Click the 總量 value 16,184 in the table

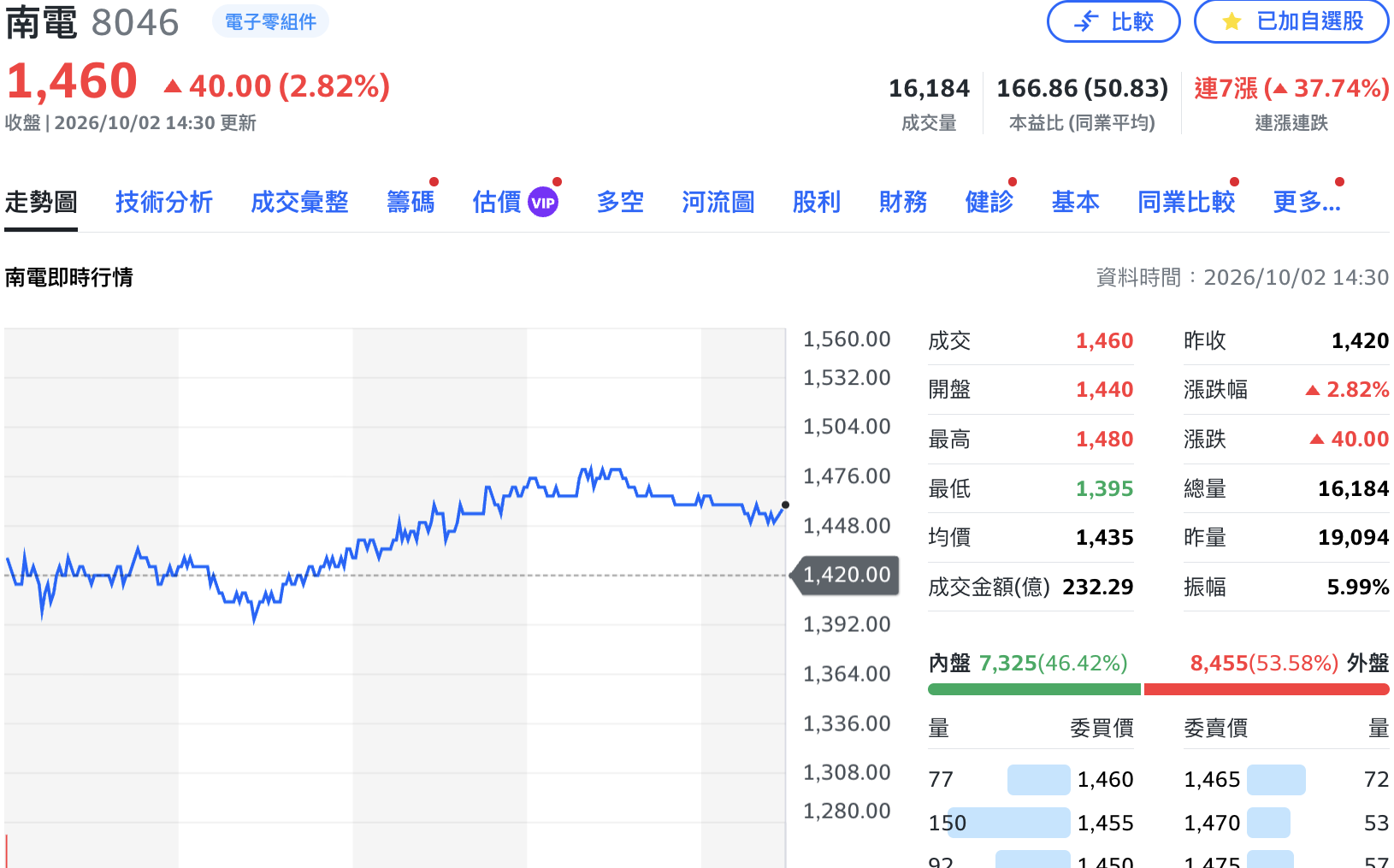[x=1353, y=489]
